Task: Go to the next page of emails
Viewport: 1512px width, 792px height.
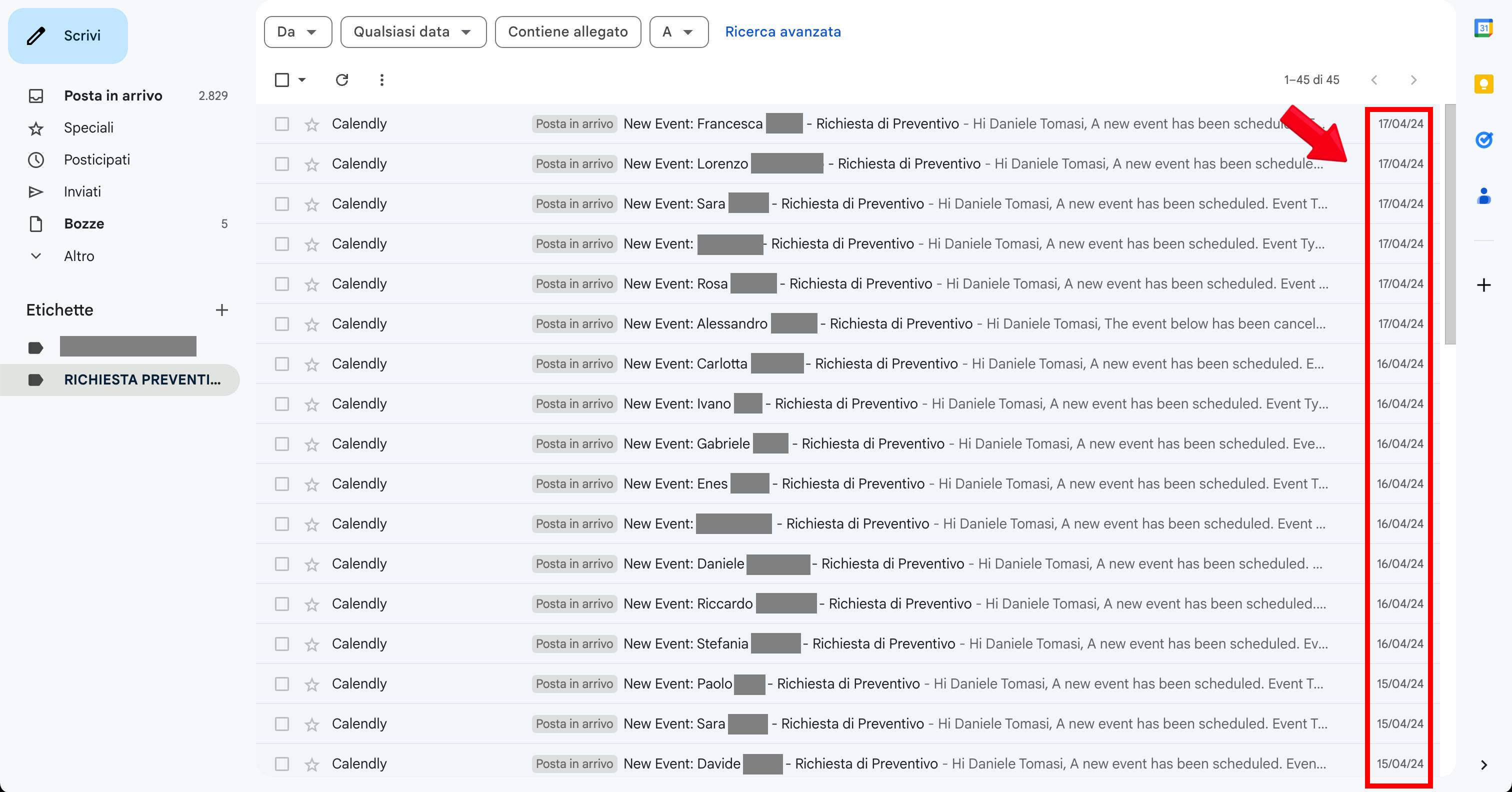Action: (1414, 80)
